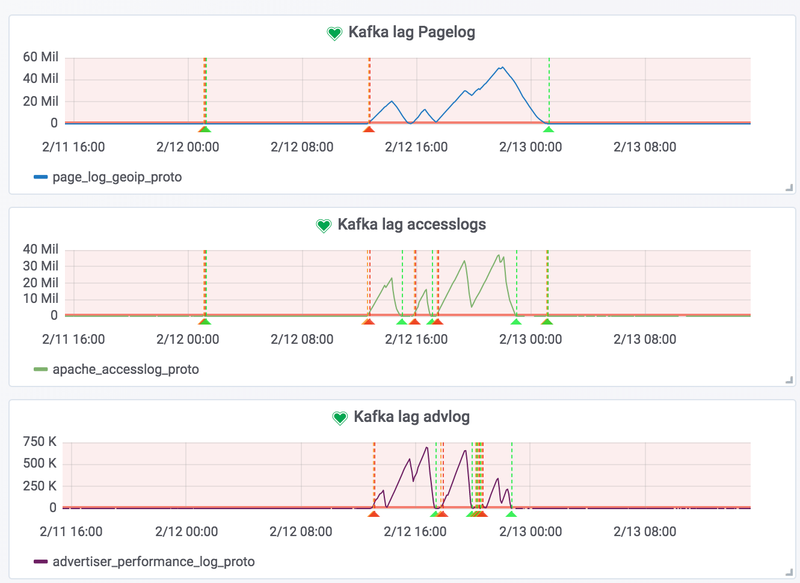Image resolution: width=800 pixels, height=583 pixels.
Task: Open the Kafka lag accesslogs panel title menu
Action: 412,225
